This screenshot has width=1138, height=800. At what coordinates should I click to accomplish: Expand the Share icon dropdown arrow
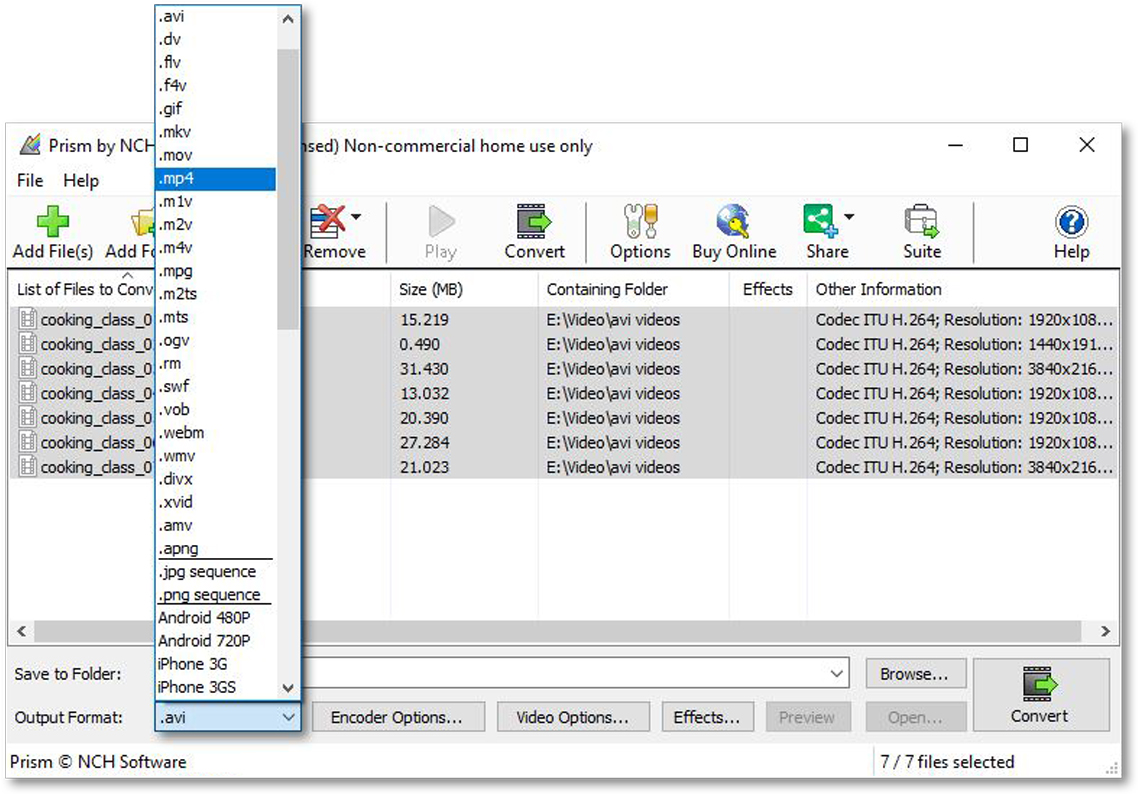pyautogui.click(x=851, y=215)
